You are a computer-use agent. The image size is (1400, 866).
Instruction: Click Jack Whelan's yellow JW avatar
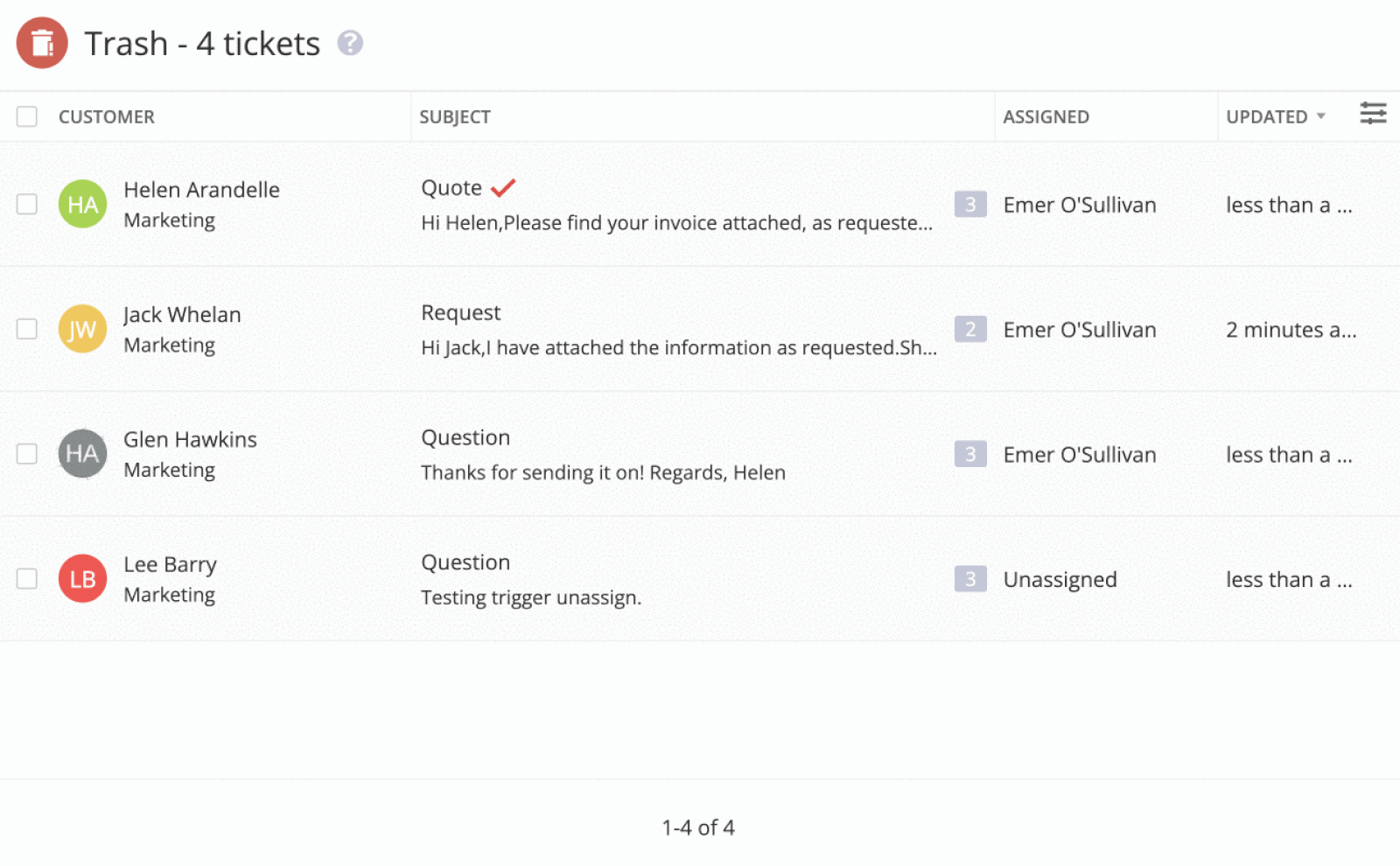pos(82,329)
